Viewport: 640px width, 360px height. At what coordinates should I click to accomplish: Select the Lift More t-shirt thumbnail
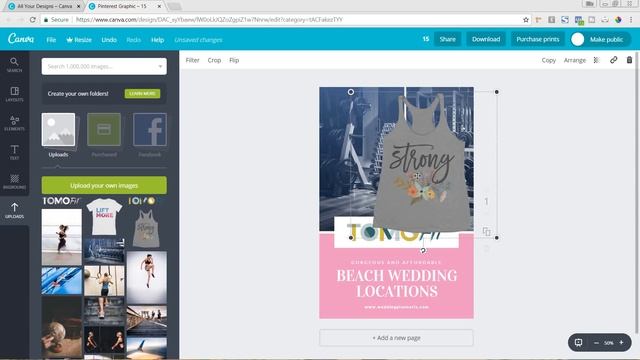click(104, 216)
